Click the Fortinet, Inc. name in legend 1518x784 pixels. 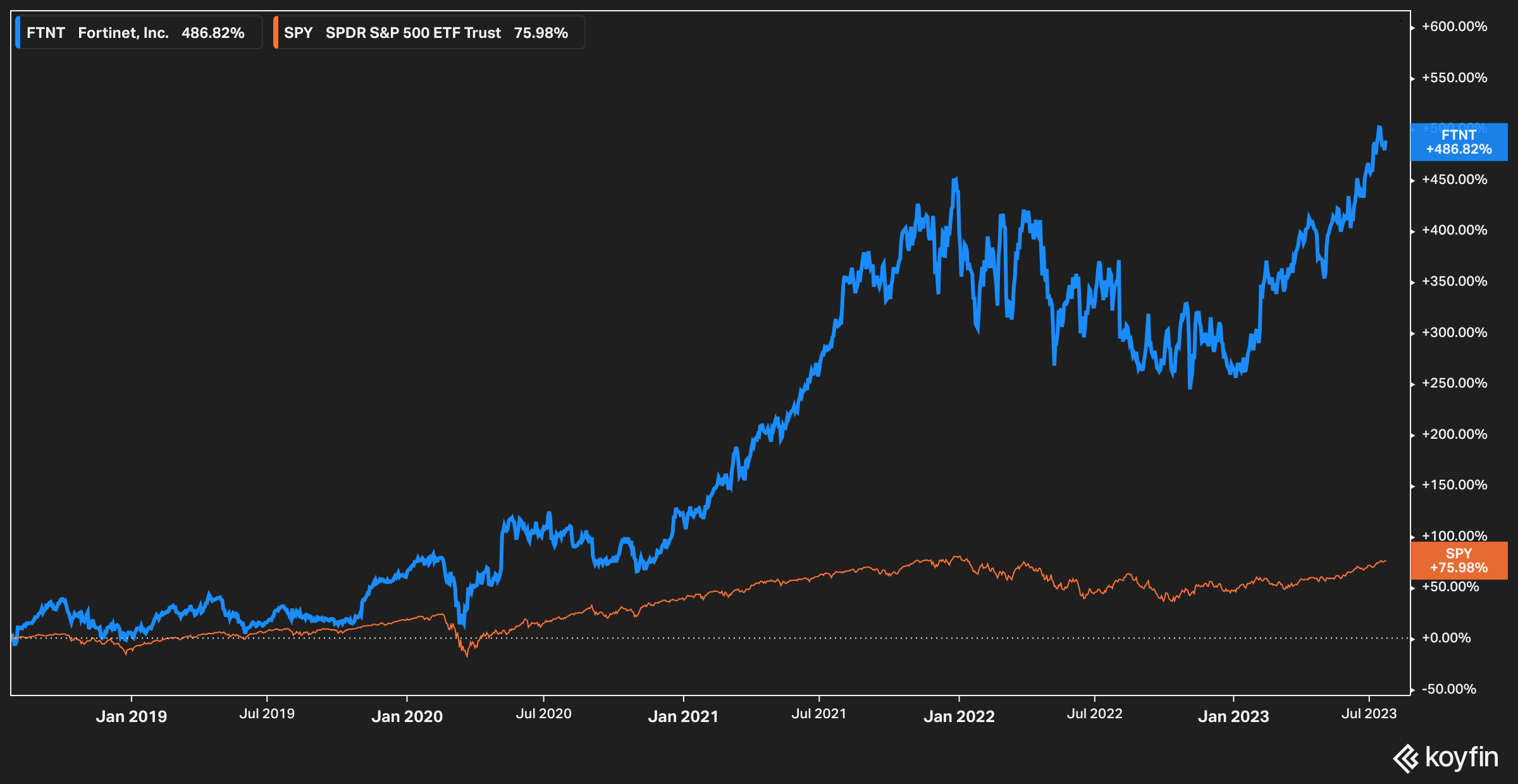point(123,33)
